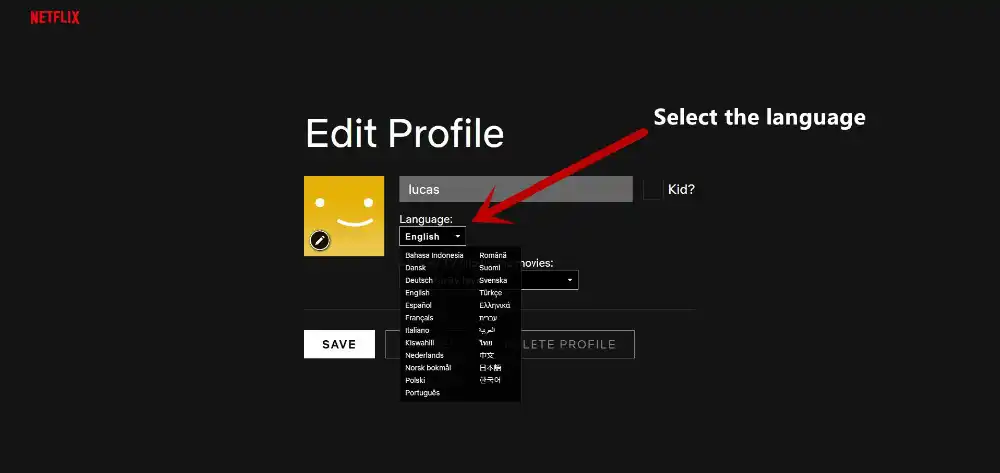
Task: Choose Türkçe from the language list
Action: point(490,293)
